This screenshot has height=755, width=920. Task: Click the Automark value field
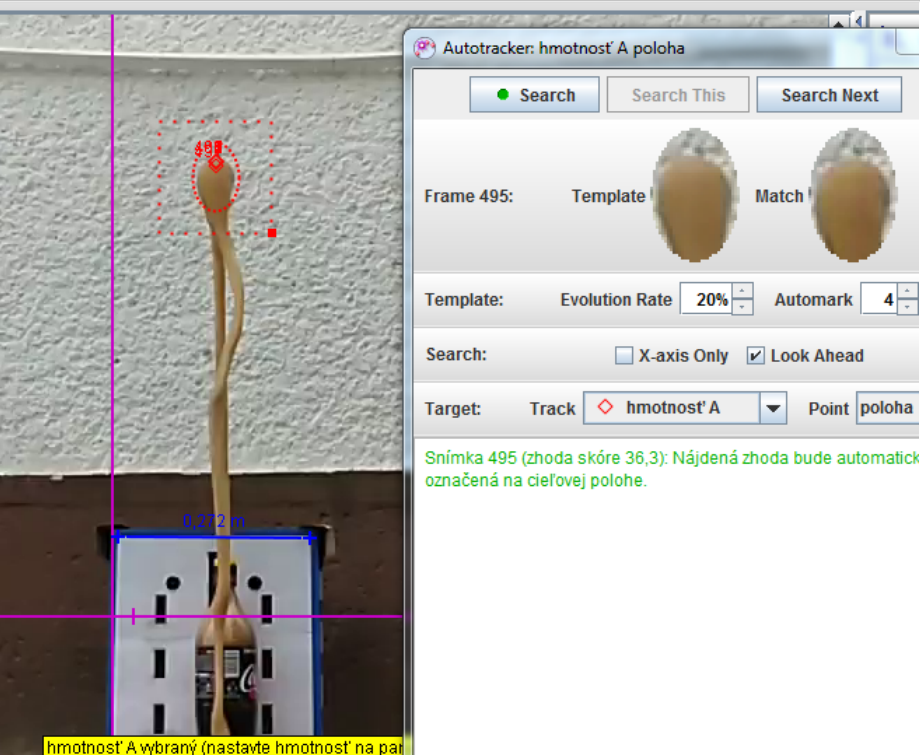pyautogui.click(x=878, y=300)
